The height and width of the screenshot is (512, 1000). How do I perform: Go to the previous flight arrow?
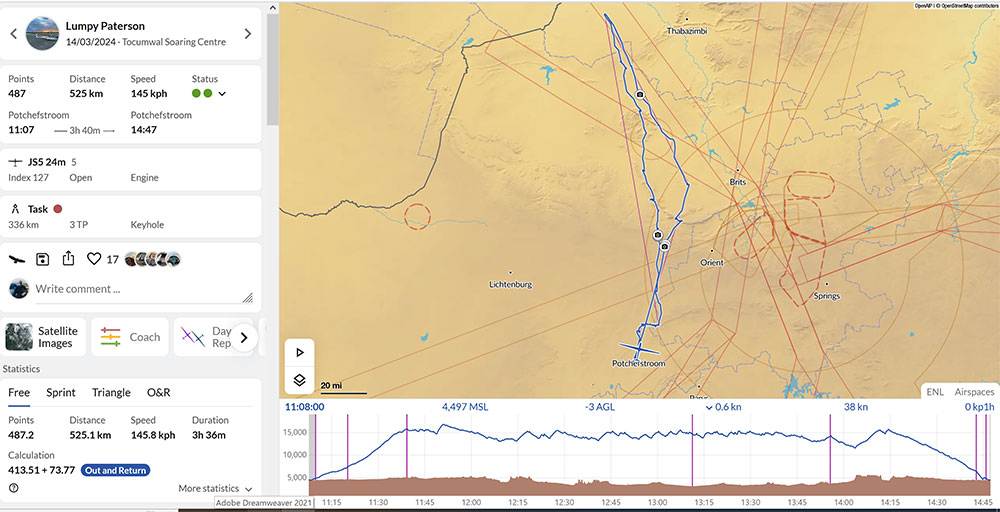(13, 33)
